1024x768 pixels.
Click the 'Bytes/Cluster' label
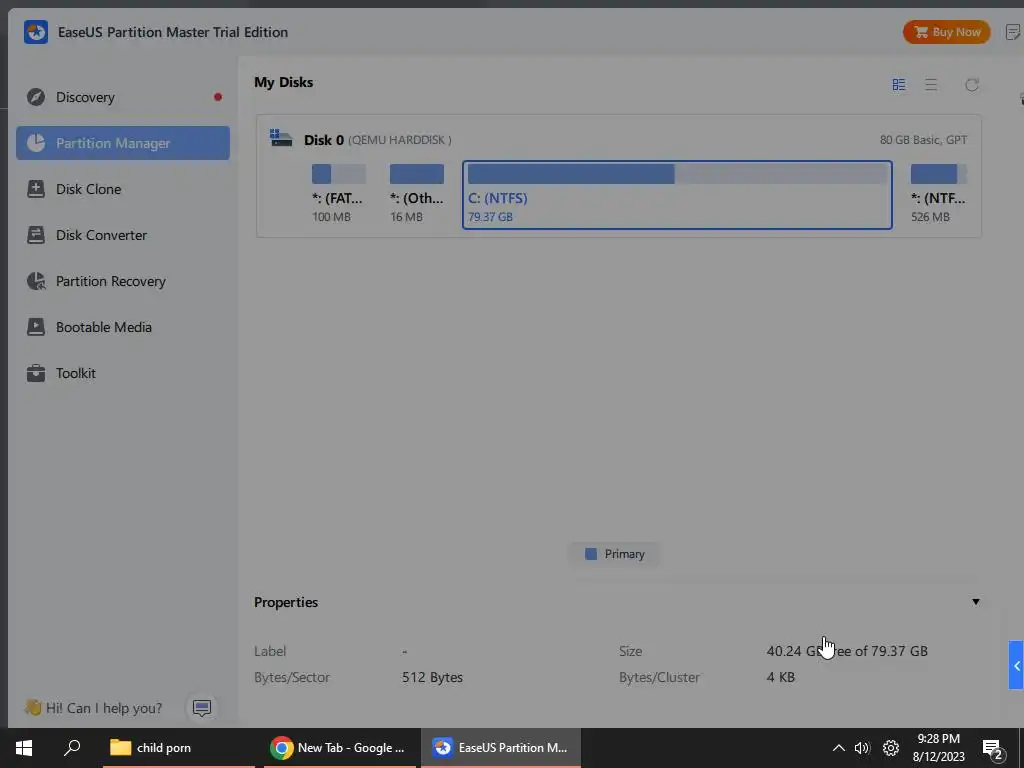tap(659, 677)
